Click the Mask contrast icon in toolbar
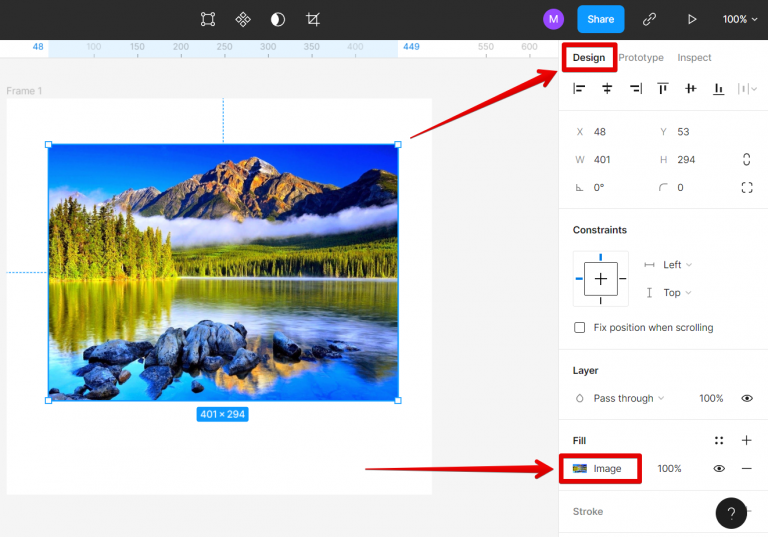The height and width of the screenshot is (537, 768). (278, 19)
